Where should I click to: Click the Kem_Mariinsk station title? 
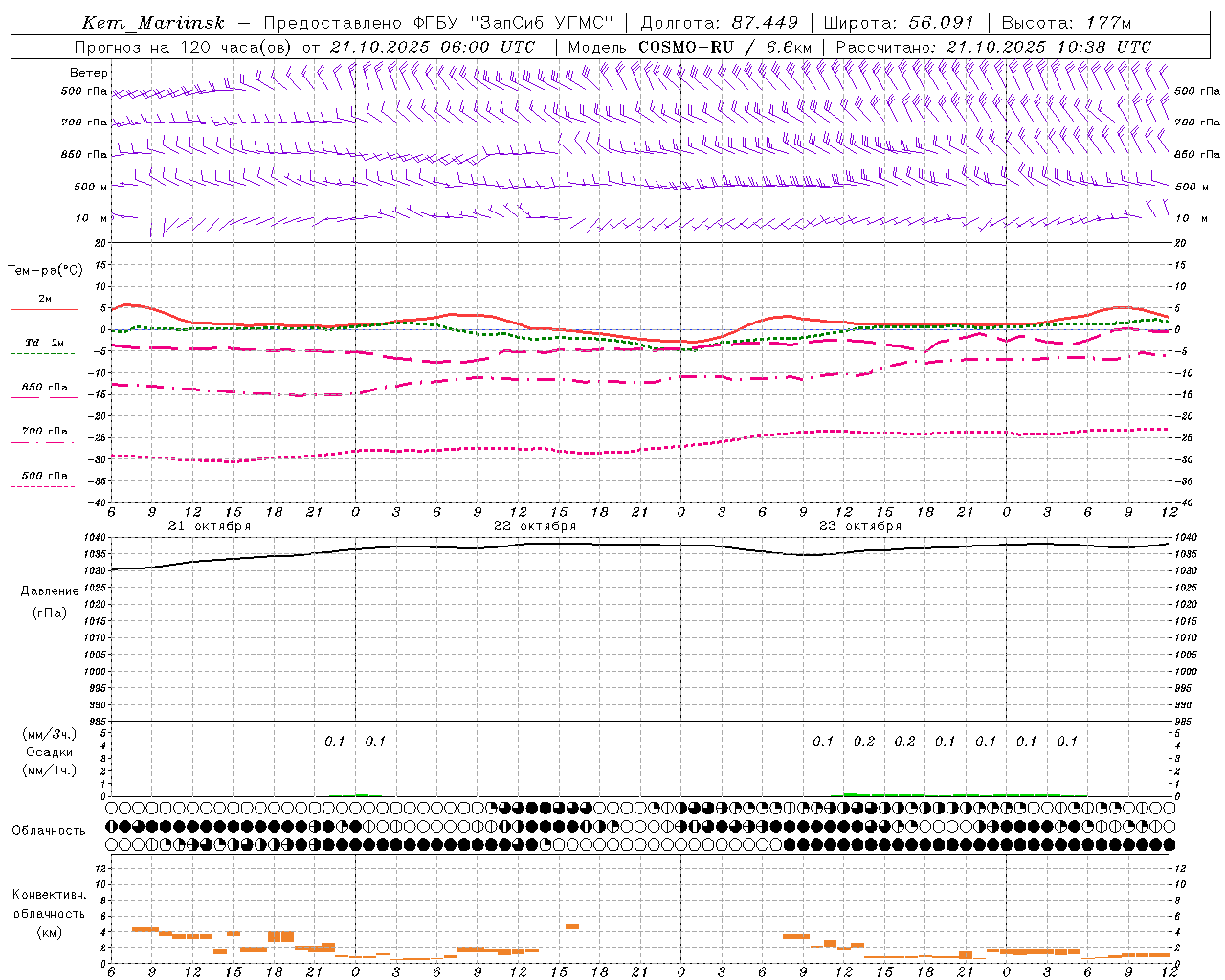click(153, 23)
